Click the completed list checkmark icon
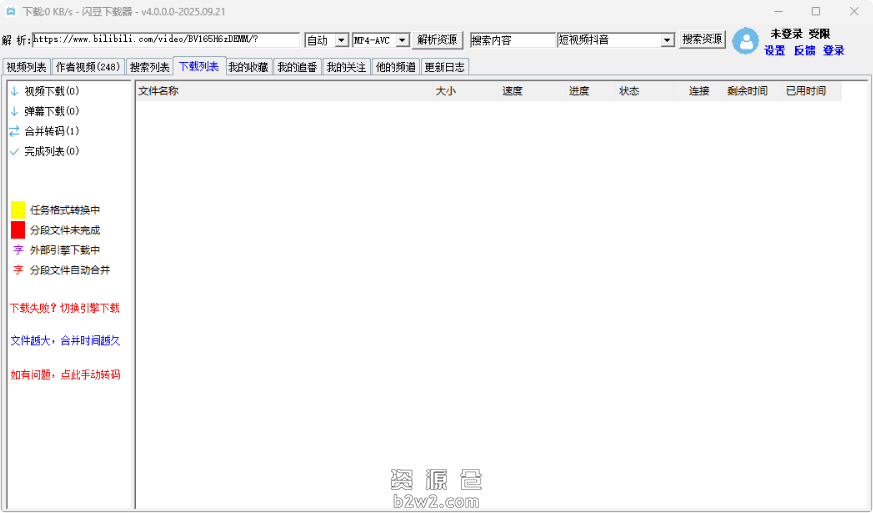Image resolution: width=873 pixels, height=513 pixels. (14, 152)
